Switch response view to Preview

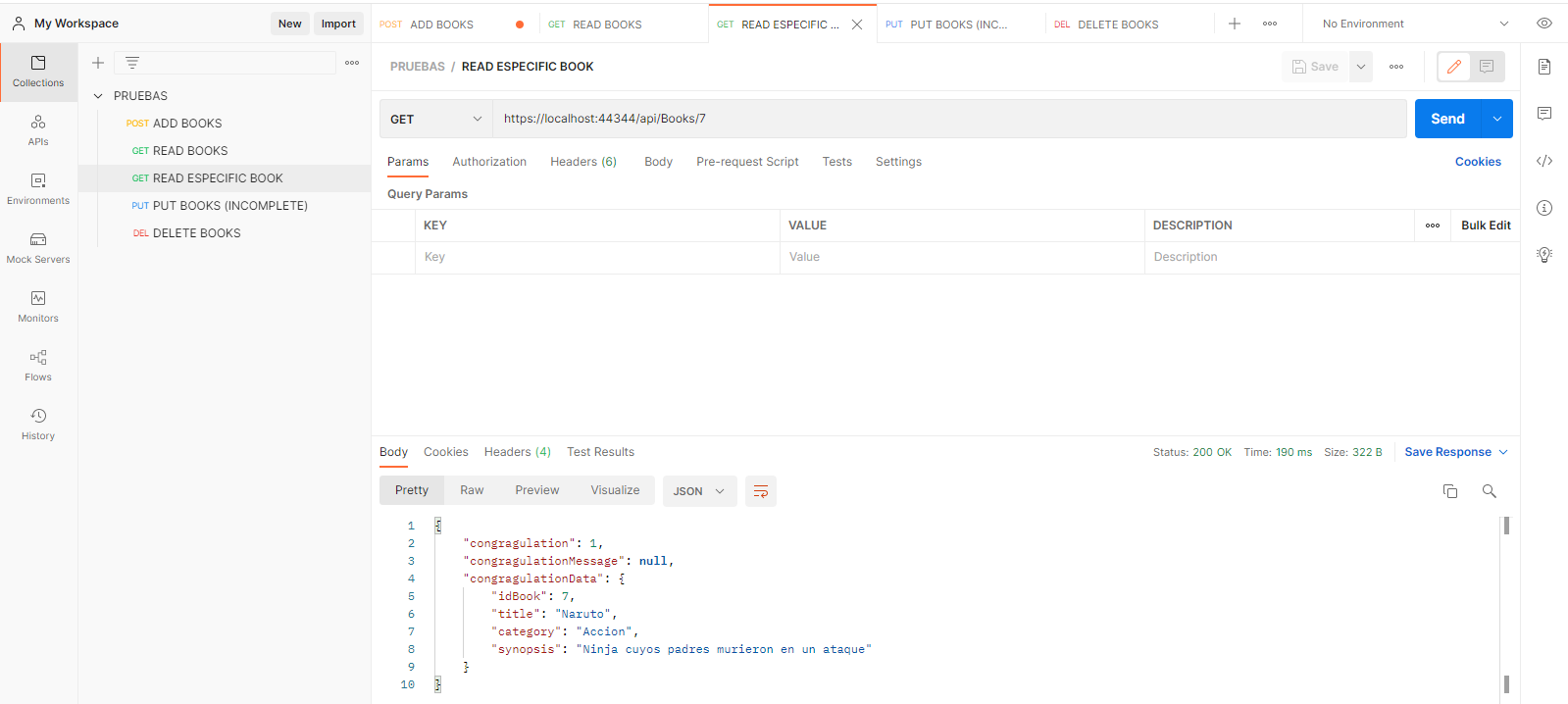tap(537, 490)
